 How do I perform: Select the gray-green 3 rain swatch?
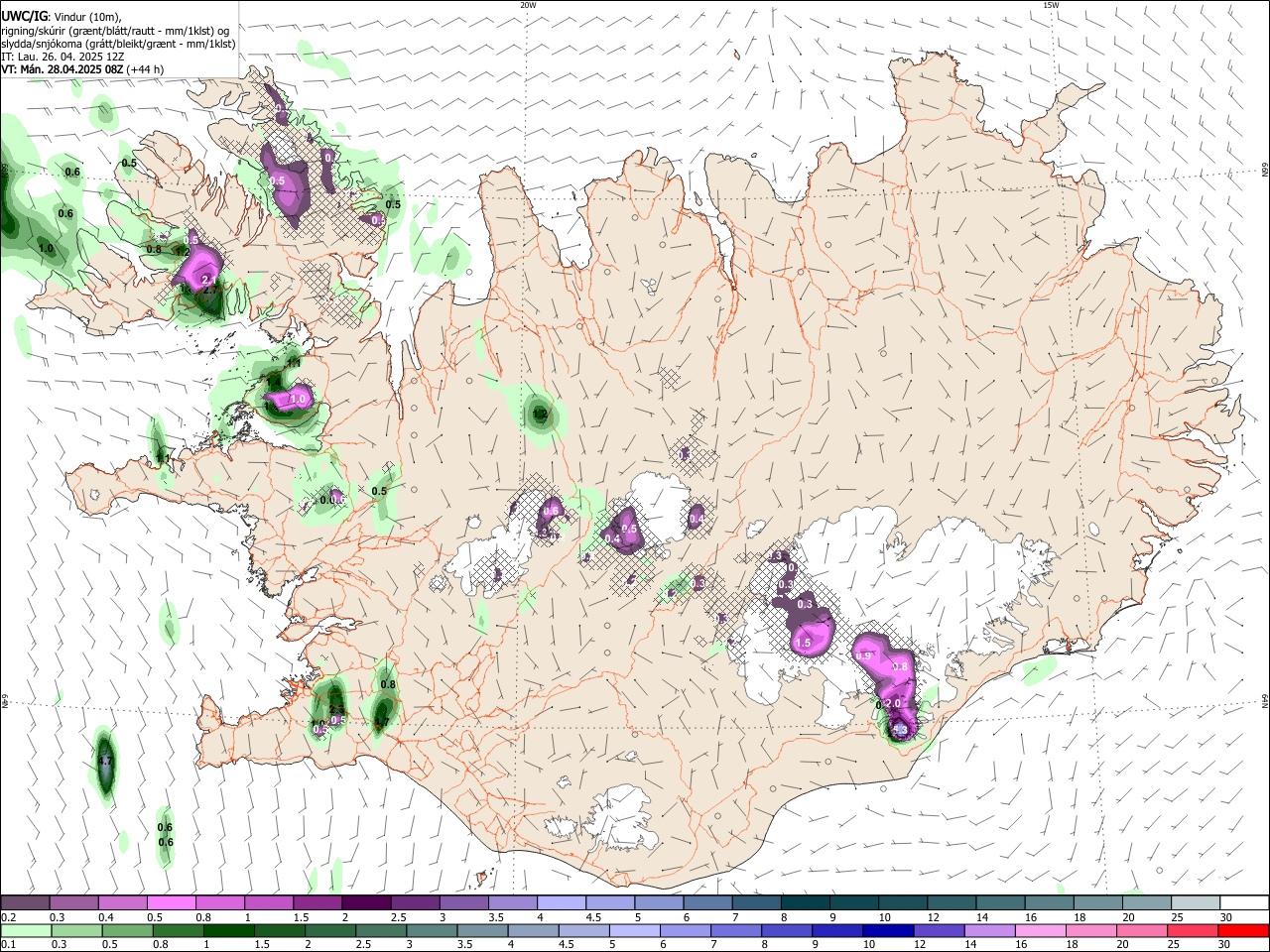432,930
